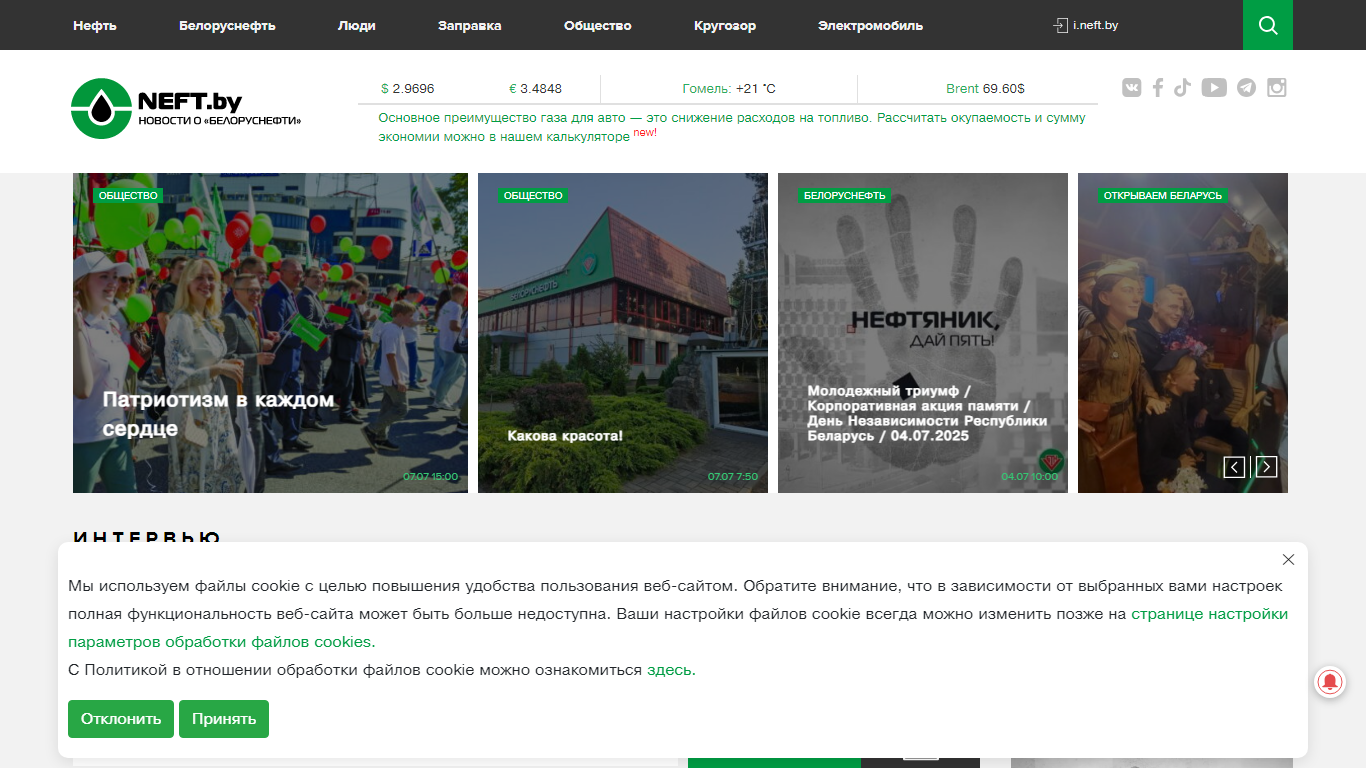This screenshot has width=1366, height=768.
Task: Click the red notification bell
Action: point(1330,683)
